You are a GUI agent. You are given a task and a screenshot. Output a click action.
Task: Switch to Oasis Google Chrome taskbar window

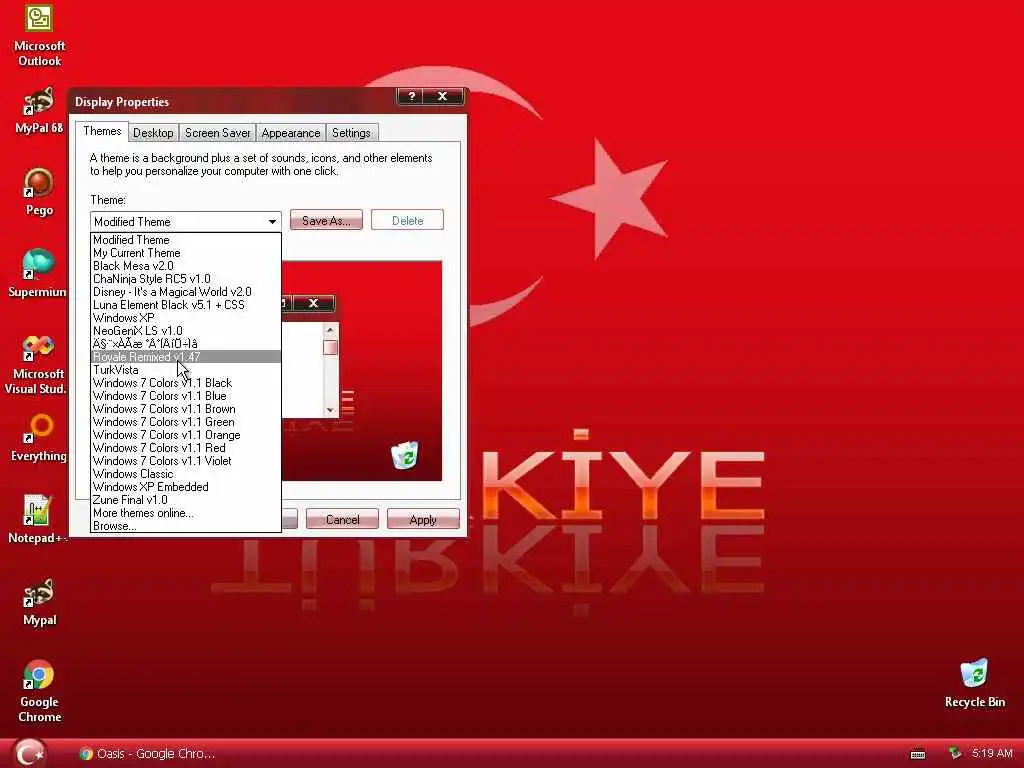[147, 754]
